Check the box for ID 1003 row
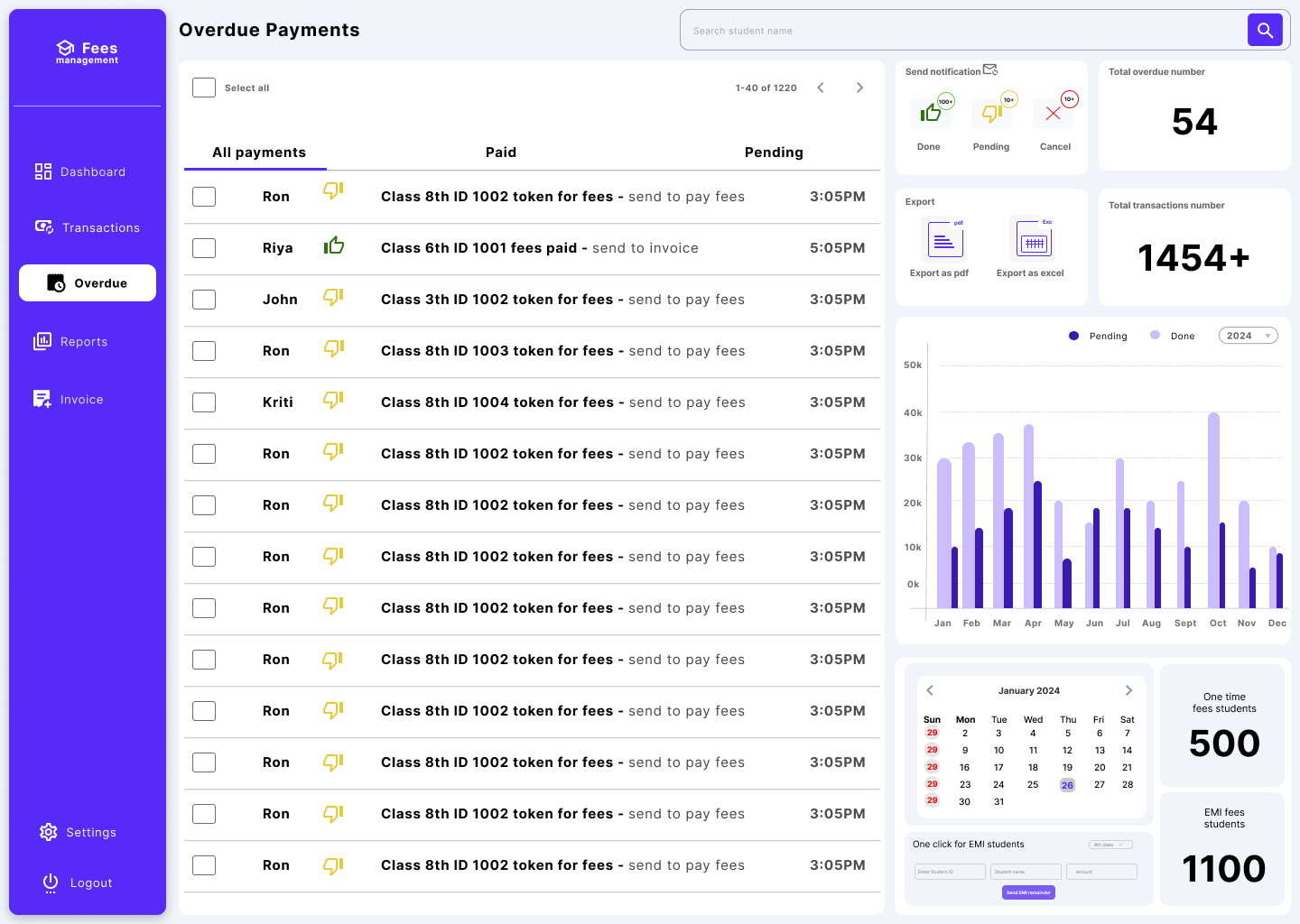The width and height of the screenshot is (1300, 924). coord(204,351)
